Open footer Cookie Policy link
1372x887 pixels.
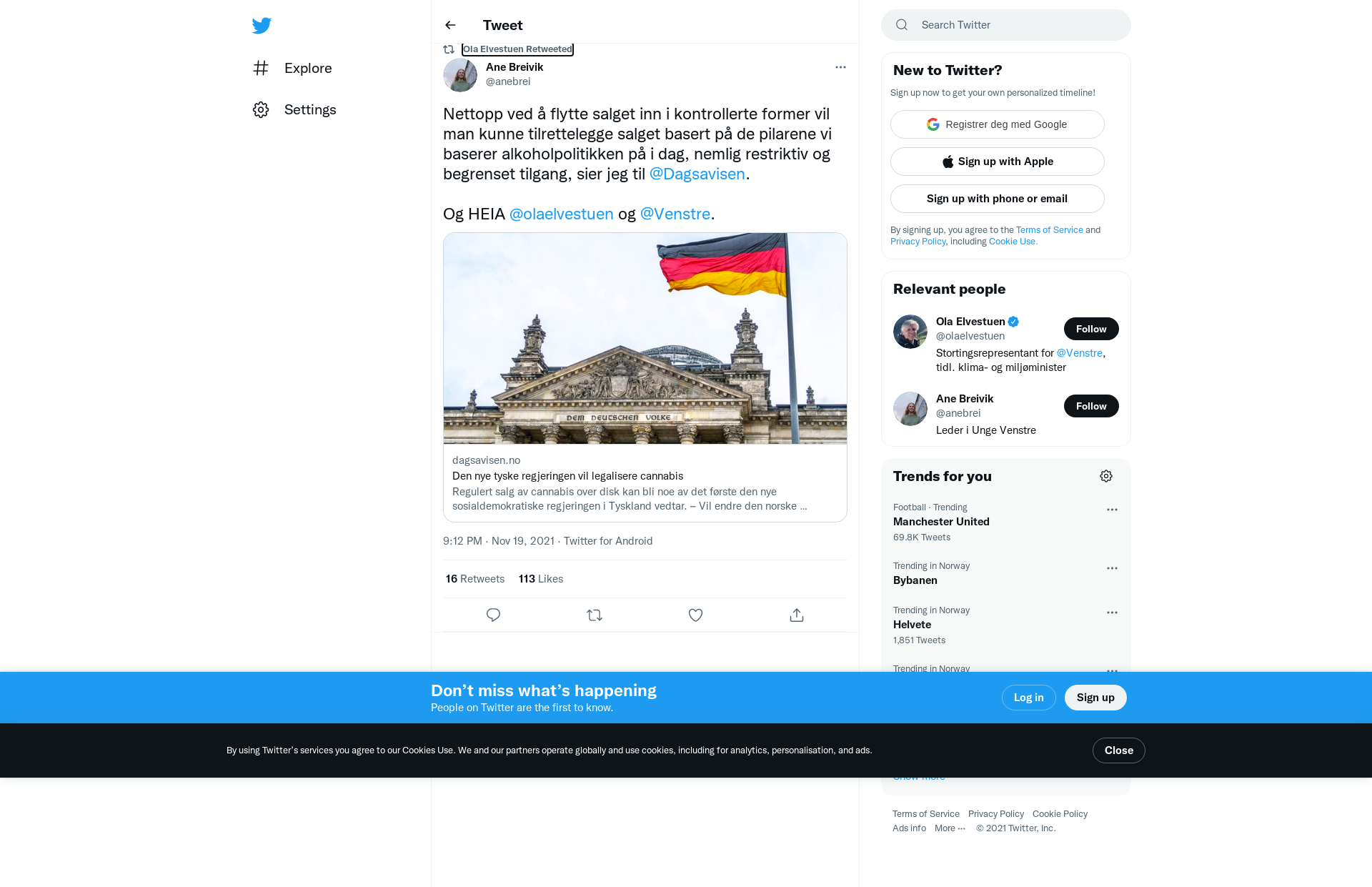tap(1060, 814)
